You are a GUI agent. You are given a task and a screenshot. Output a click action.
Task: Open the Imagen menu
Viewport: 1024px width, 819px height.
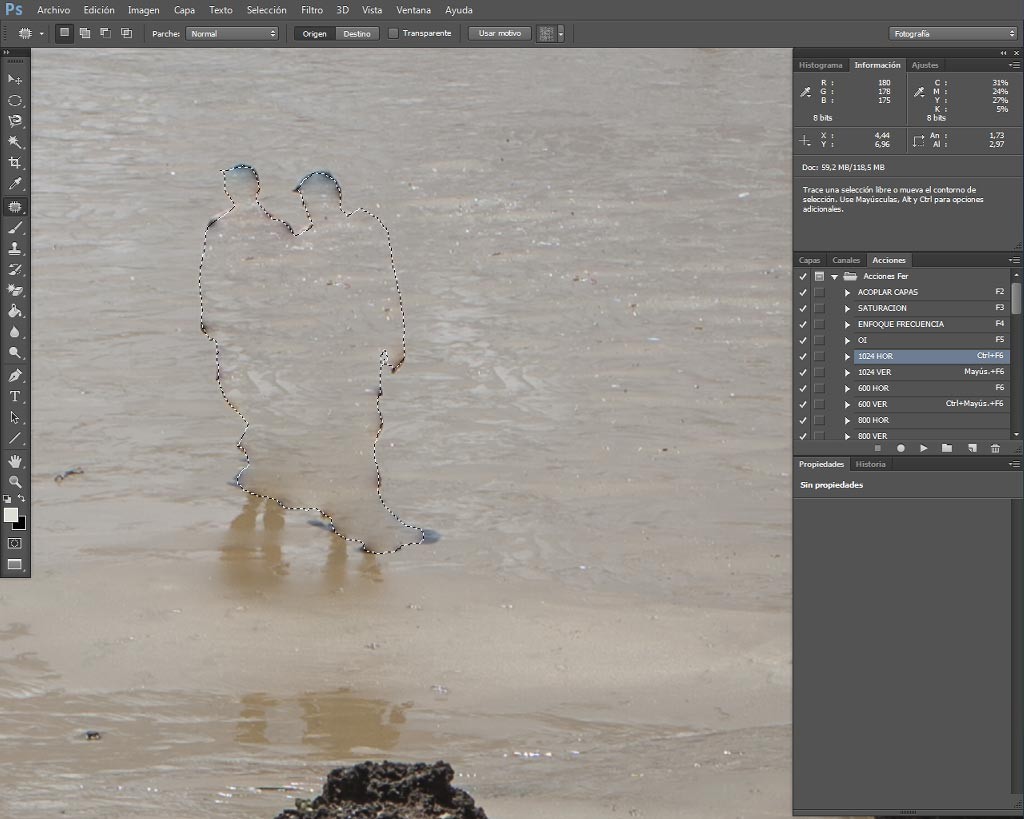[143, 10]
